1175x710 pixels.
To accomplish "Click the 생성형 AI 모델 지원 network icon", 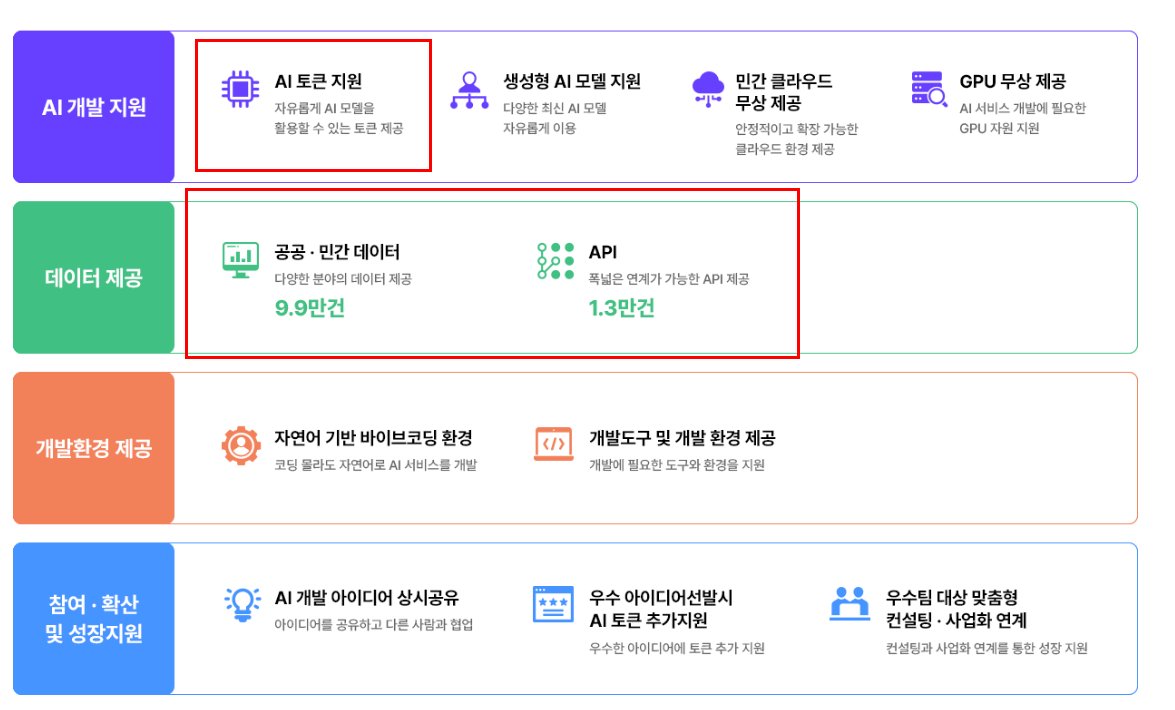I will pyautogui.click(x=469, y=90).
